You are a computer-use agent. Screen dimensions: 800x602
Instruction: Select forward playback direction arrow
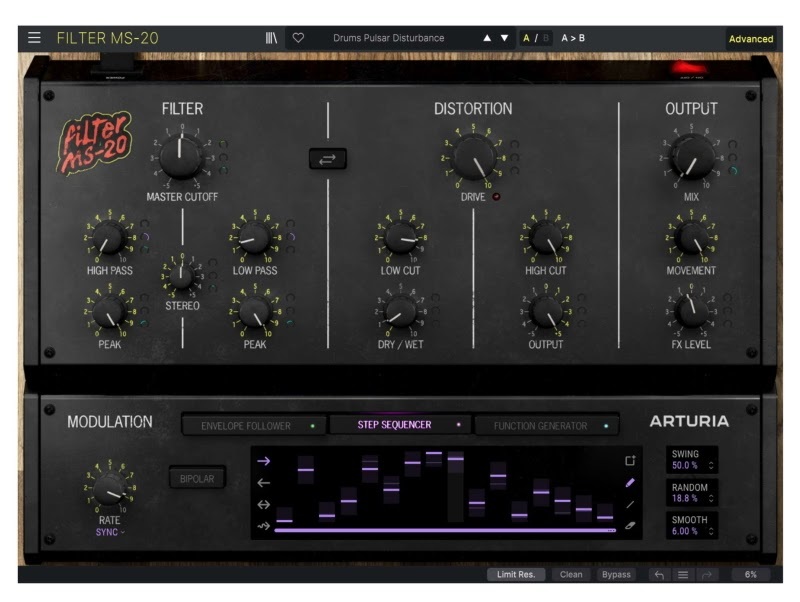264,461
